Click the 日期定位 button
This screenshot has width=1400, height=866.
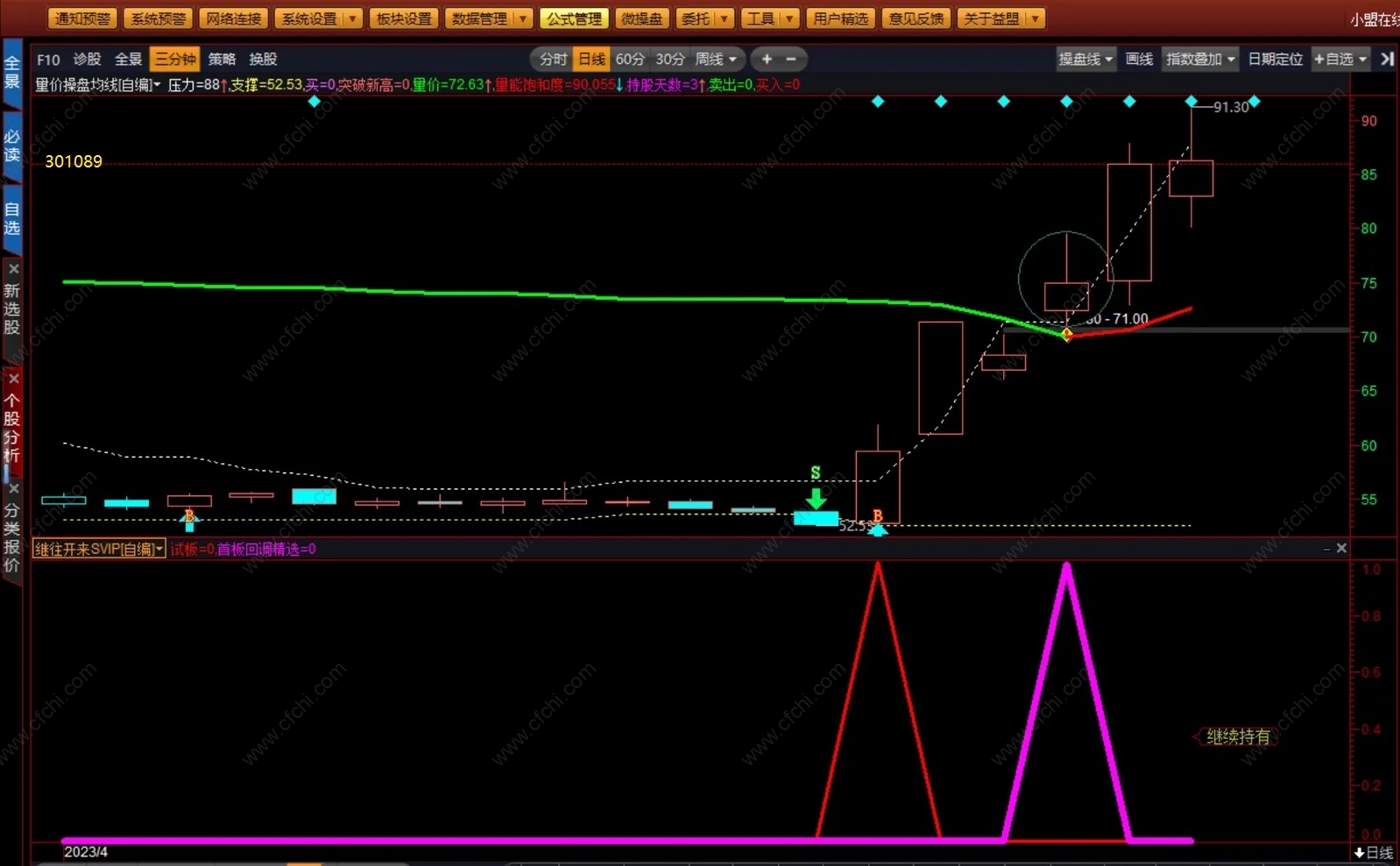click(x=1275, y=59)
